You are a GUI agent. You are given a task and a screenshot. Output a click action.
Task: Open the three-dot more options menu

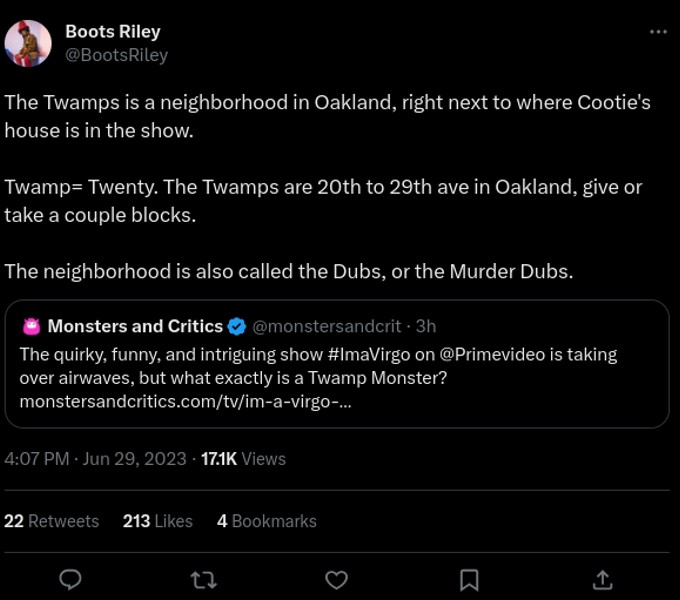pyautogui.click(x=657, y=32)
